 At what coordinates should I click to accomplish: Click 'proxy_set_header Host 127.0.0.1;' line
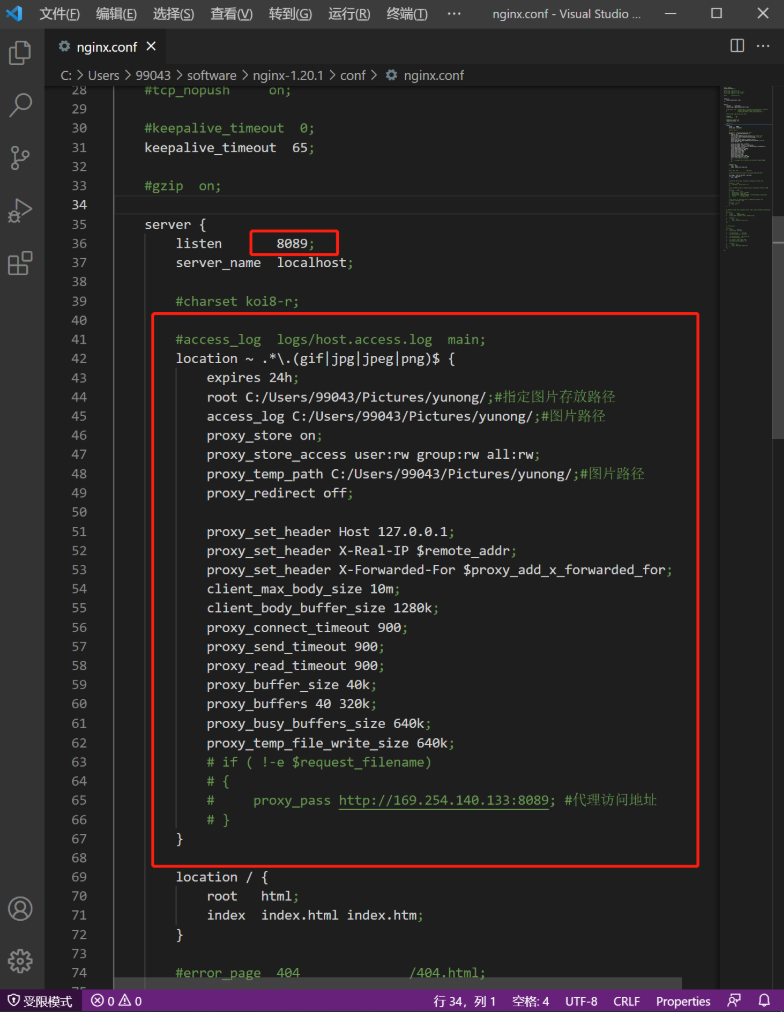330,532
